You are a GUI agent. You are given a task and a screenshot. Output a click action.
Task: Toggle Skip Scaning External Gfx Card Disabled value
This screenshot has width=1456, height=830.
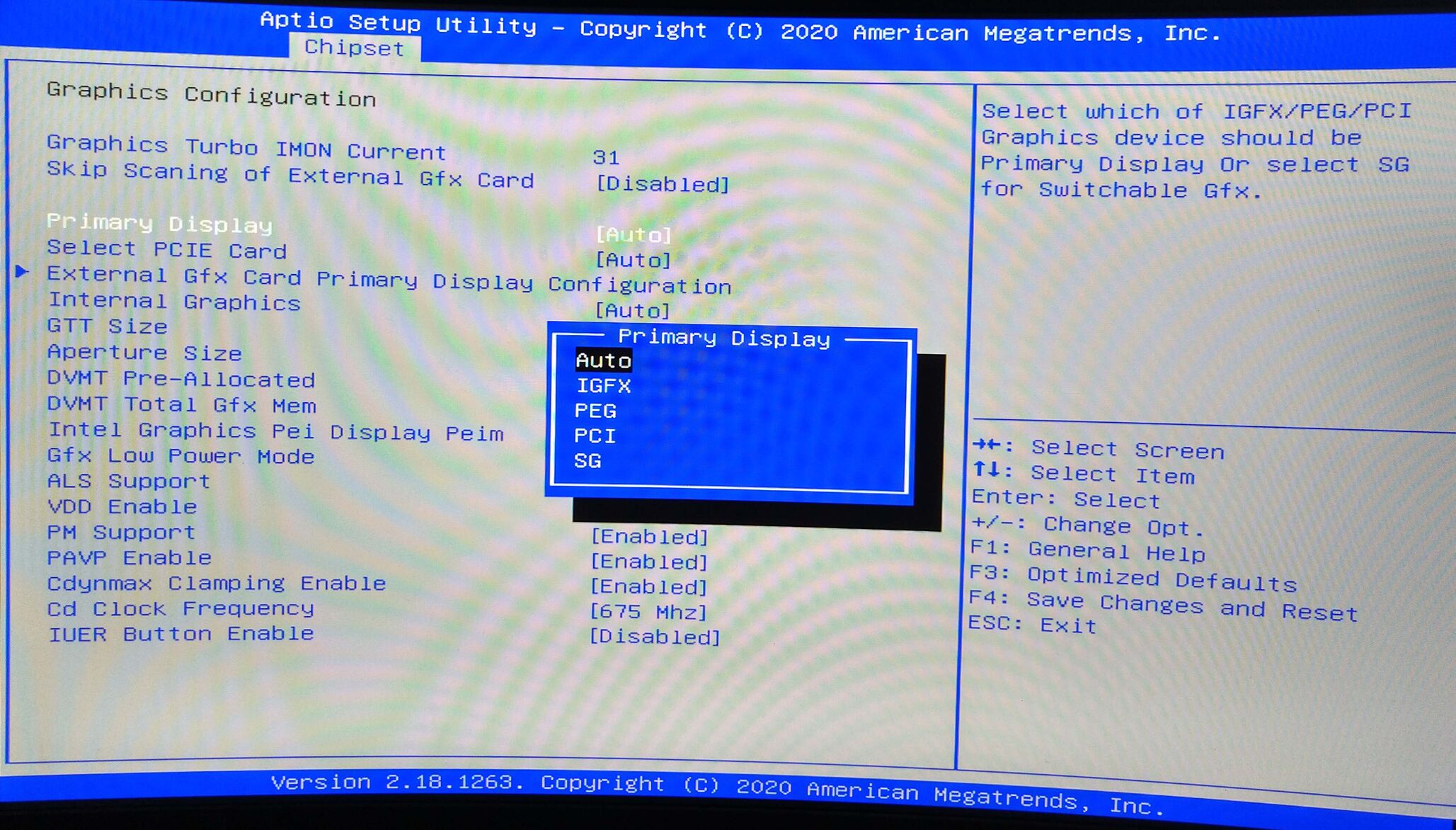(662, 184)
